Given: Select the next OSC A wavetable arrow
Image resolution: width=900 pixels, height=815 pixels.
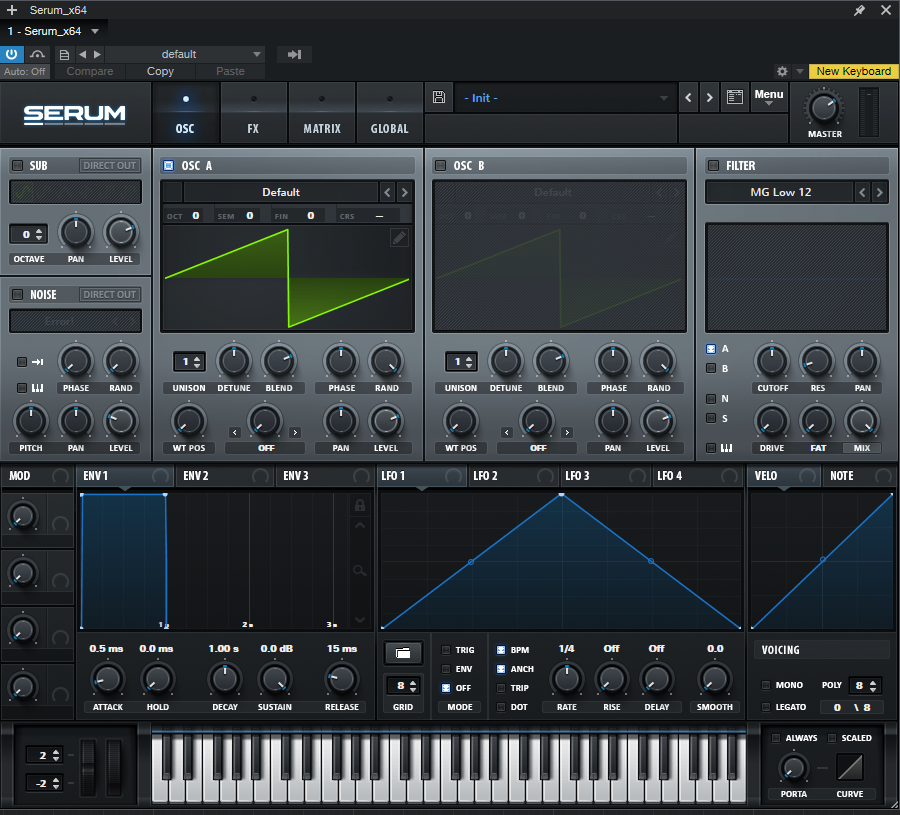Looking at the screenshot, I should point(405,192).
